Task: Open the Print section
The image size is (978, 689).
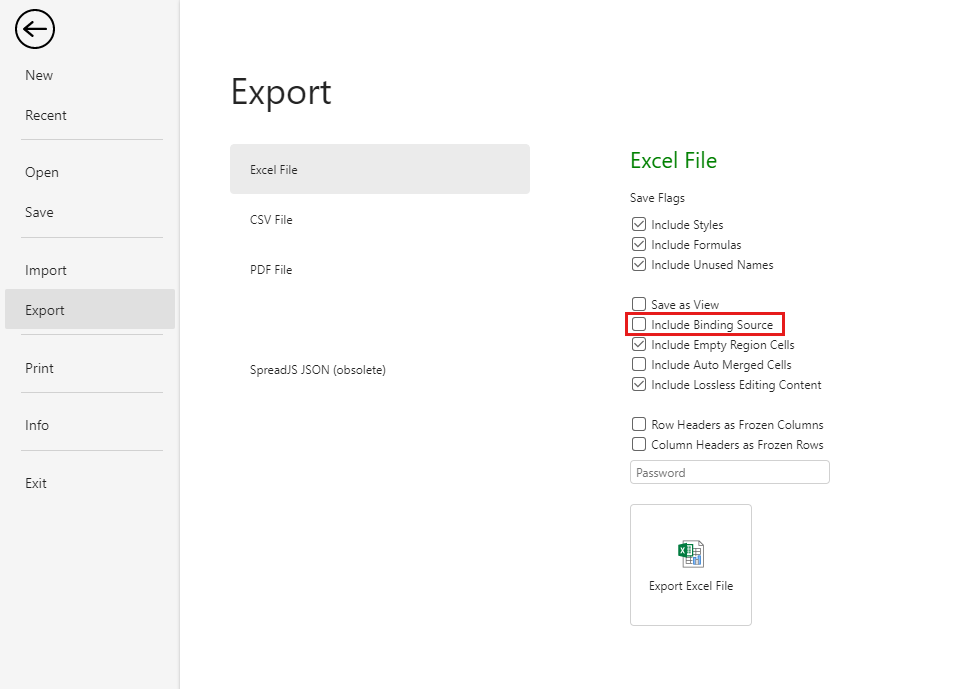Action: [x=90, y=368]
